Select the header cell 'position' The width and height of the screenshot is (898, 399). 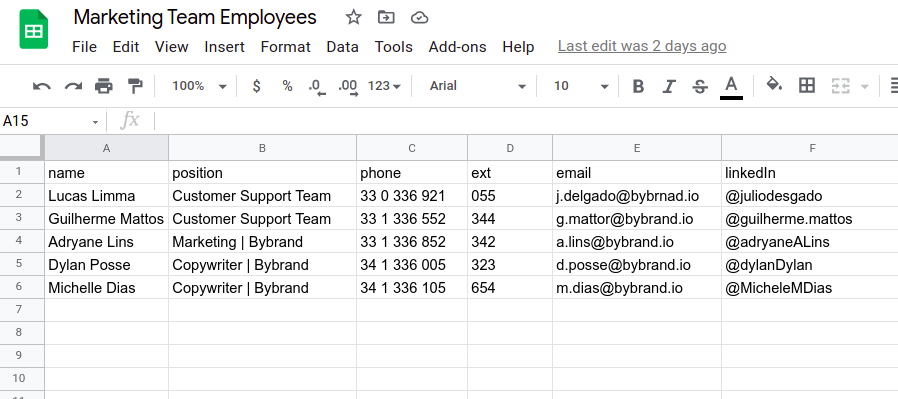click(x=262, y=173)
